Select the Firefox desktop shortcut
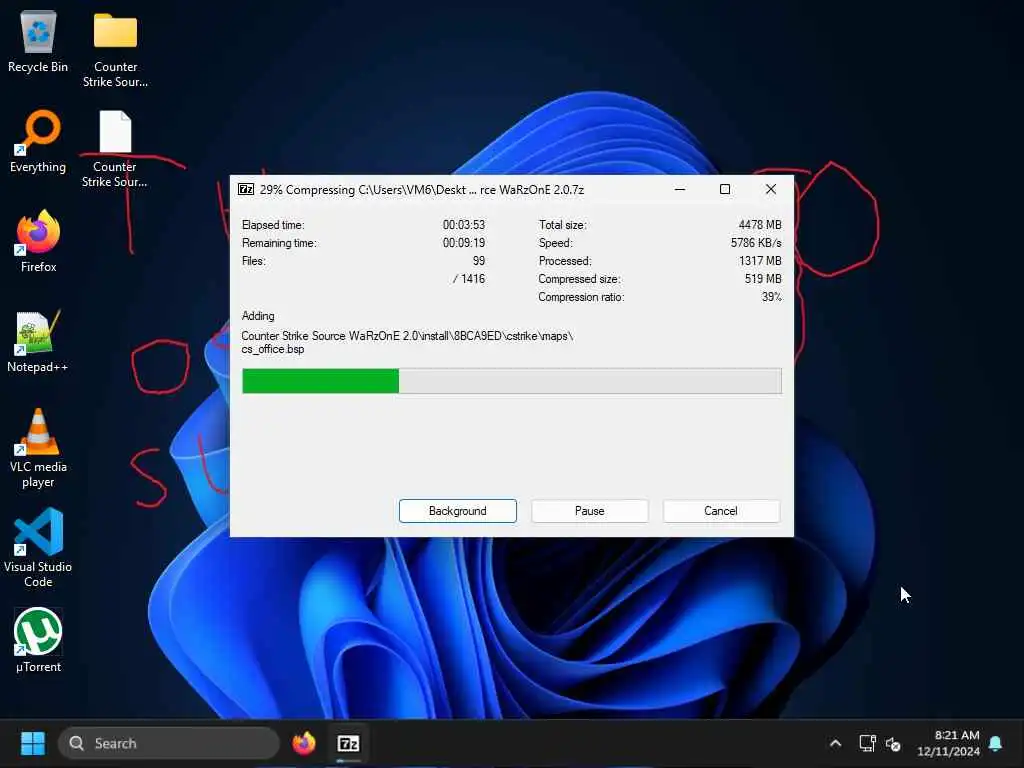 (x=38, y=242)
